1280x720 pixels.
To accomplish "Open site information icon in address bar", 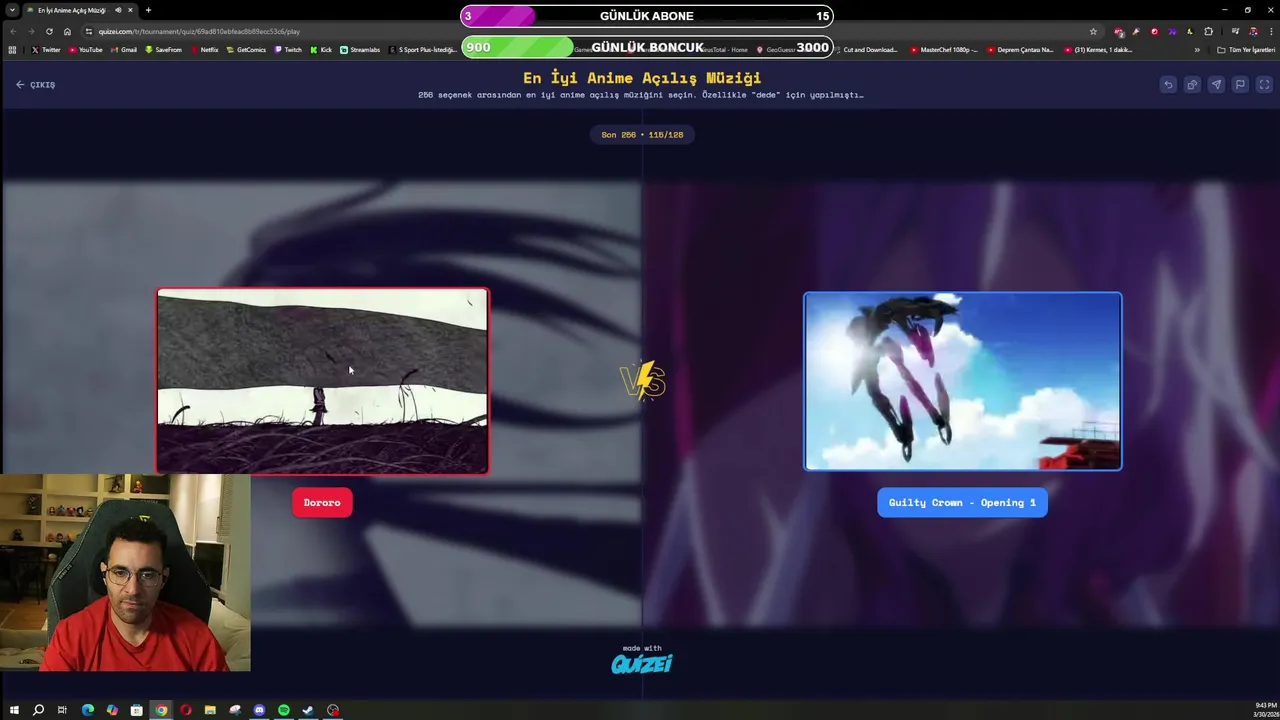I will click(89, 31).
